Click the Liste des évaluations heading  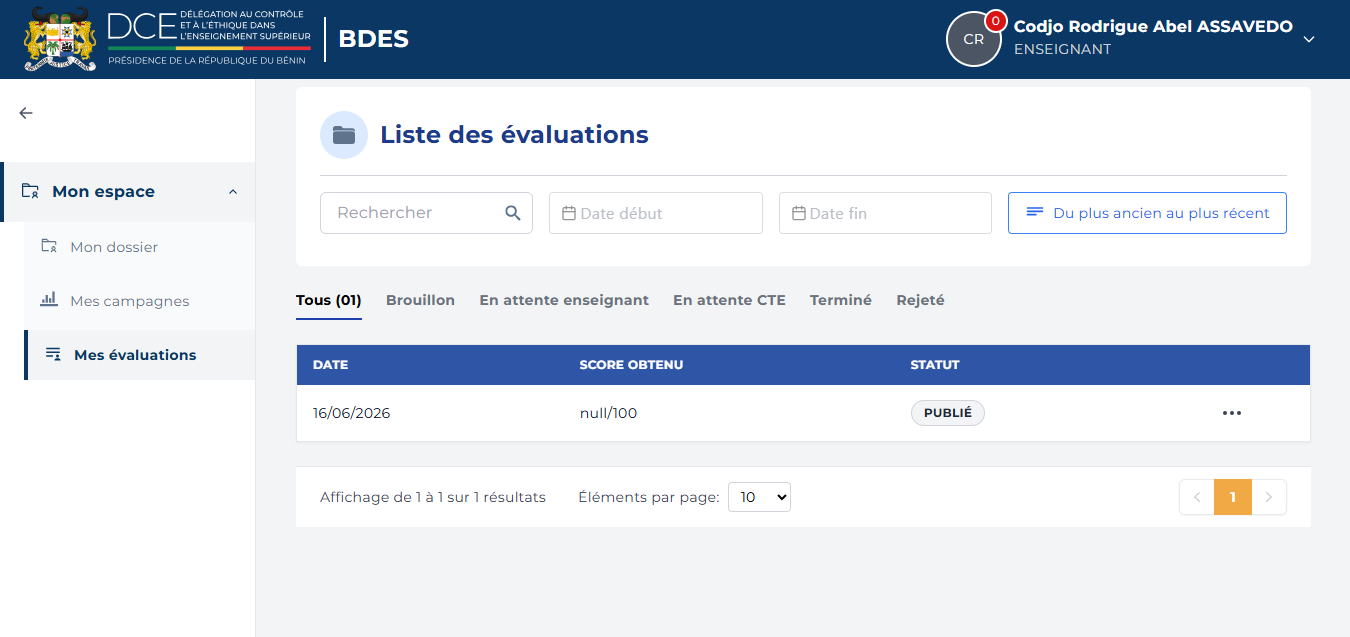514,134
